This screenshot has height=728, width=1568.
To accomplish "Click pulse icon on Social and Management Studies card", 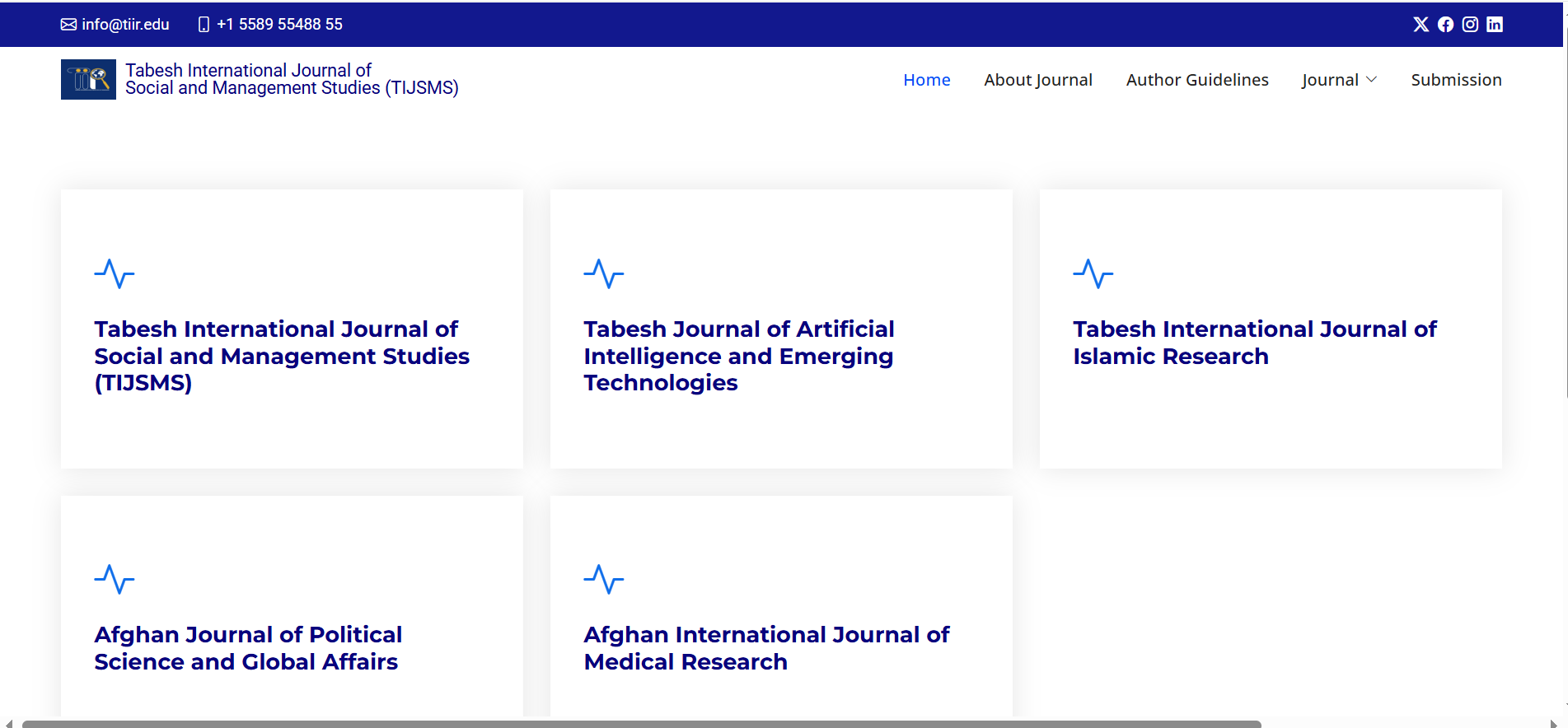I will [x=115, y=273].
